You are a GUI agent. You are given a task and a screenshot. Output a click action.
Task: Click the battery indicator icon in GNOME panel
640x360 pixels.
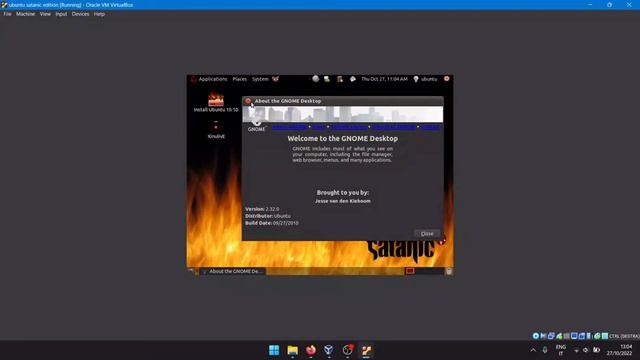click(340, 79)
